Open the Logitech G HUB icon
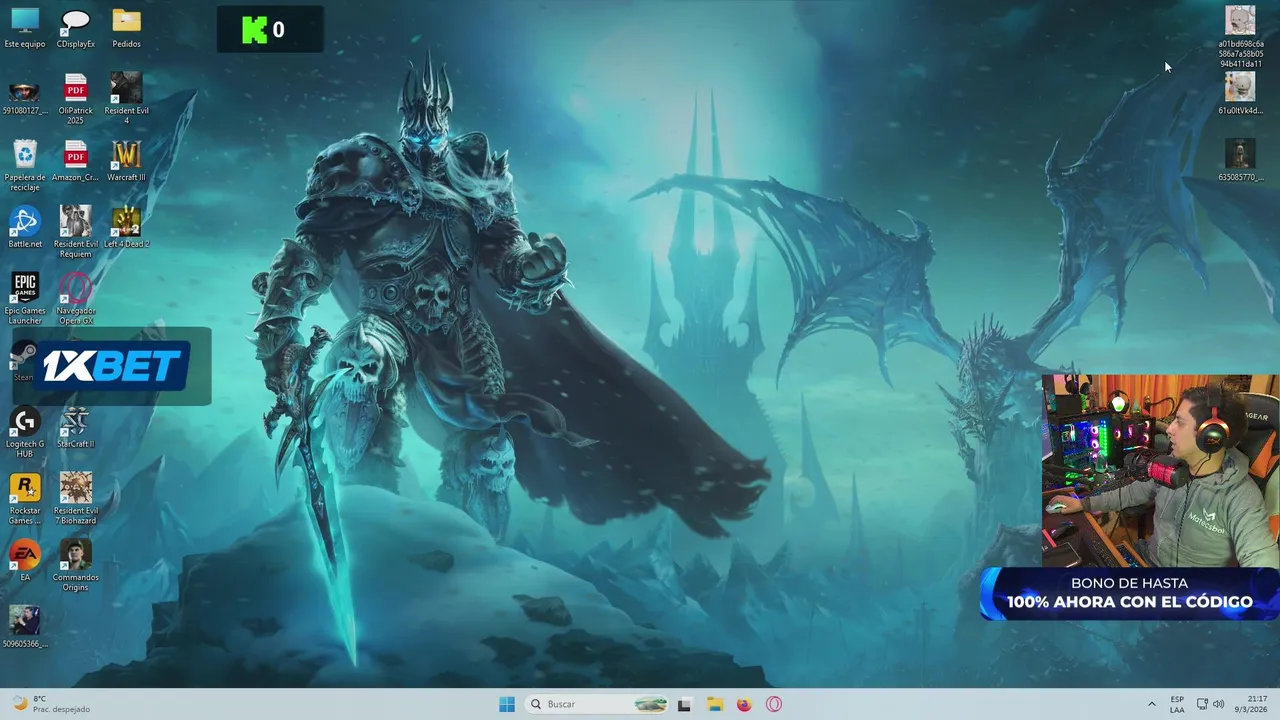 click(x=25, y=433)
